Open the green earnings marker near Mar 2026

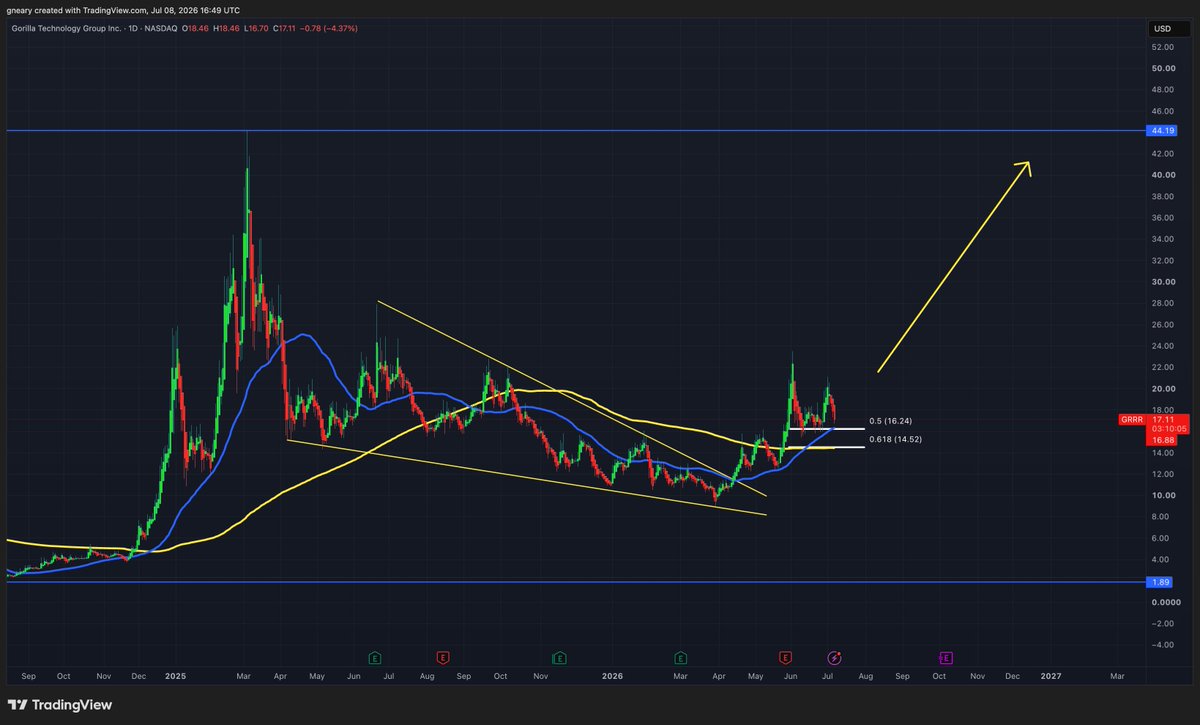pyautogui.click(x=680, y=658)
